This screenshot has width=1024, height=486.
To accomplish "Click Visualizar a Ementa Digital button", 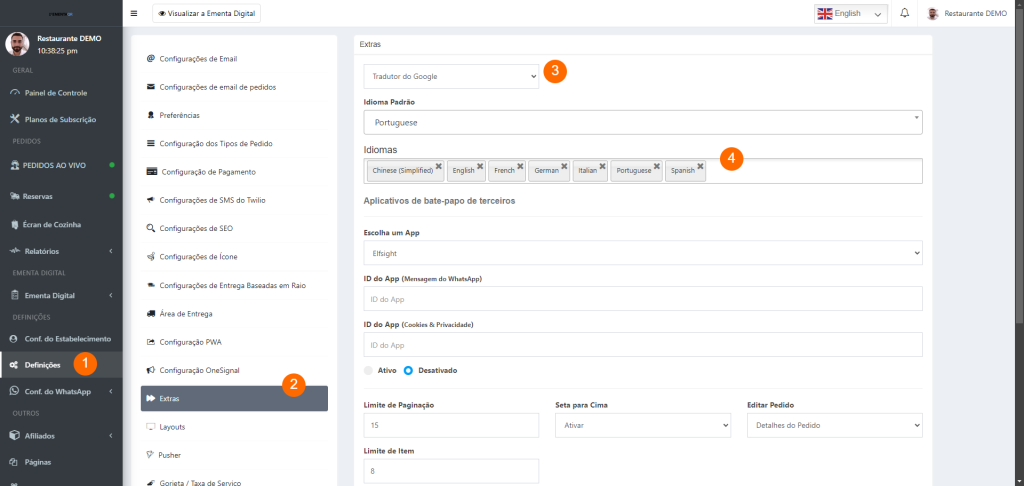I will [x=206, y=14].
